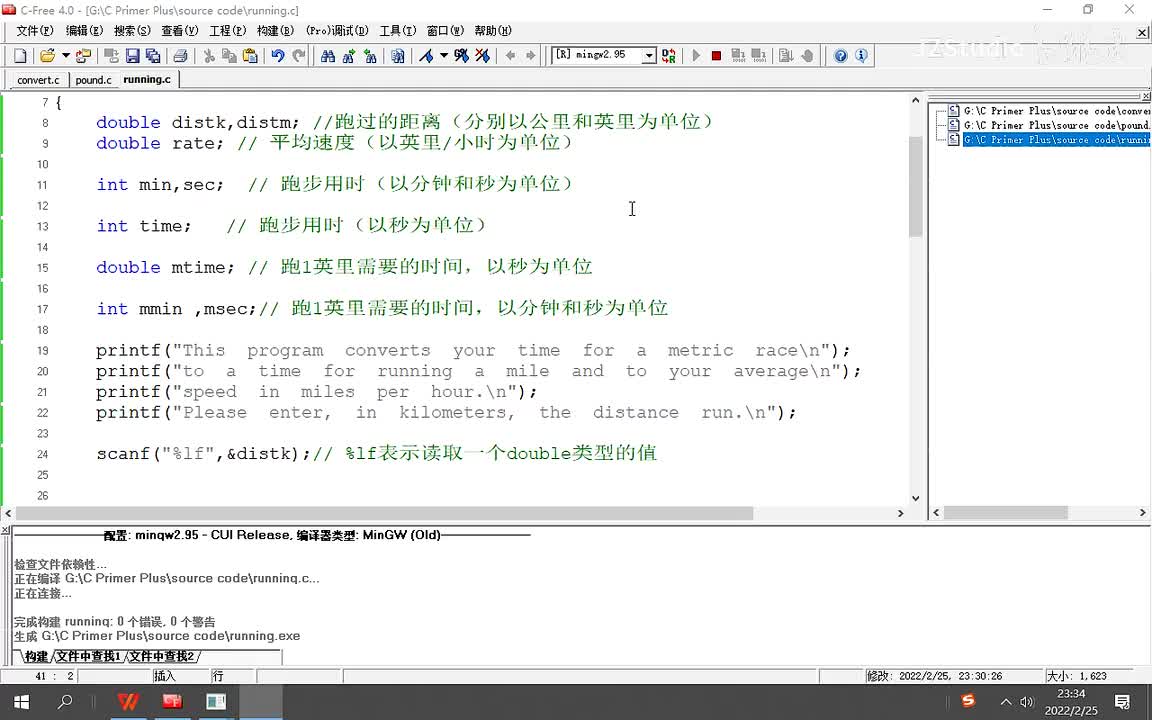The image size is (1152, 720).
Task: Click the Undo arrow icon
Action: [278, 56]
